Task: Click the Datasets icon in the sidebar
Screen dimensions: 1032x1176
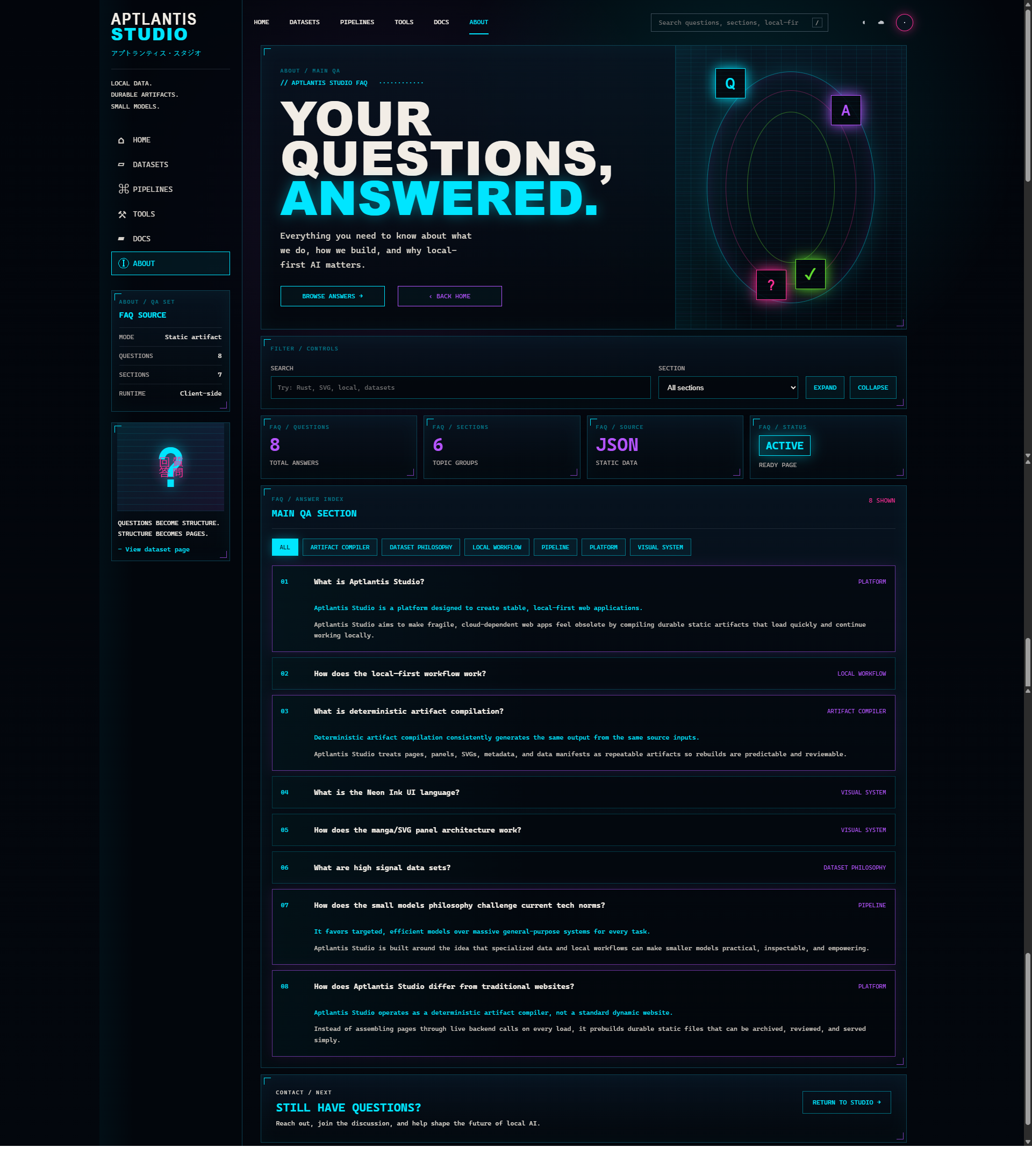Action: point(121,165)
